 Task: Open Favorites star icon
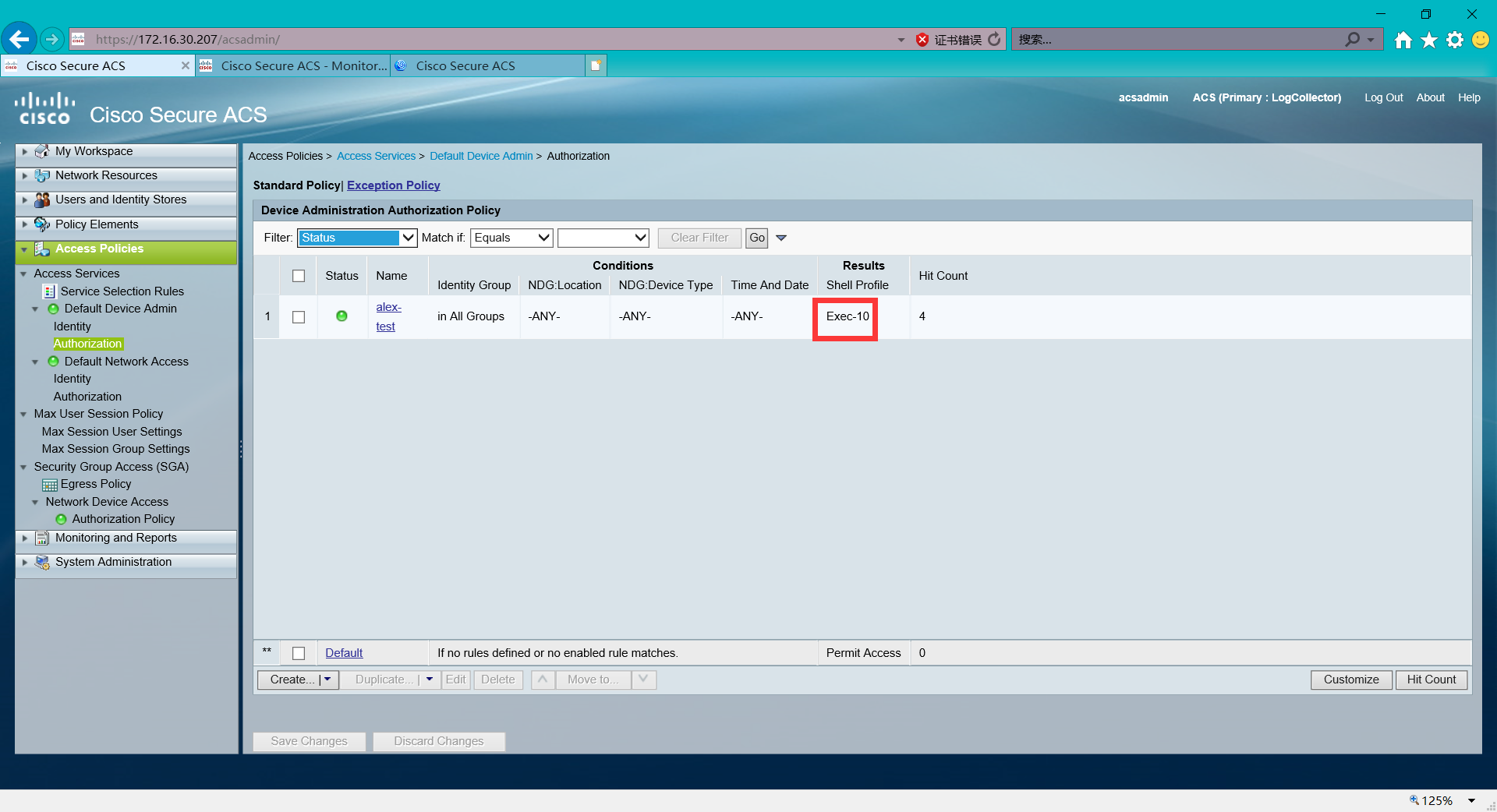pyautogui.click(x=1429, y=40)
